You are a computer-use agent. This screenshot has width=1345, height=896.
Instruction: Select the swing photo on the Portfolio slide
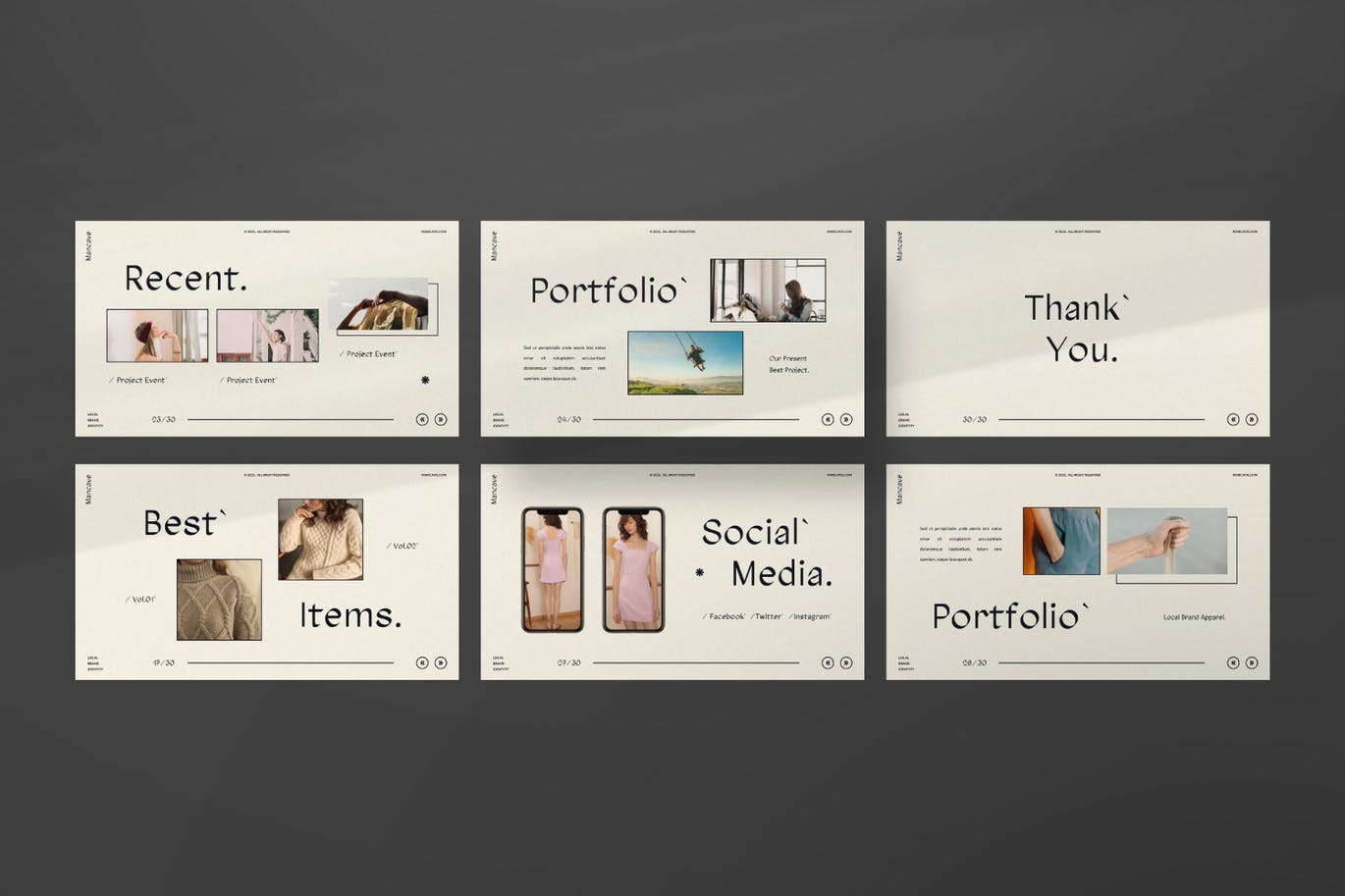[x=685, y=362]
